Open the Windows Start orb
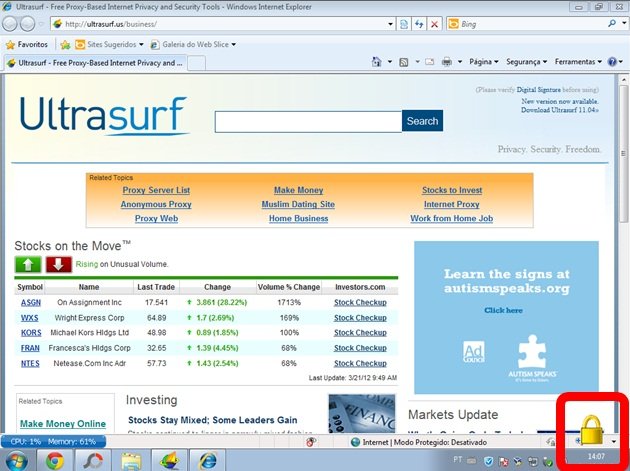This screenshot has height=471, width=630. (x=16, y=461)
